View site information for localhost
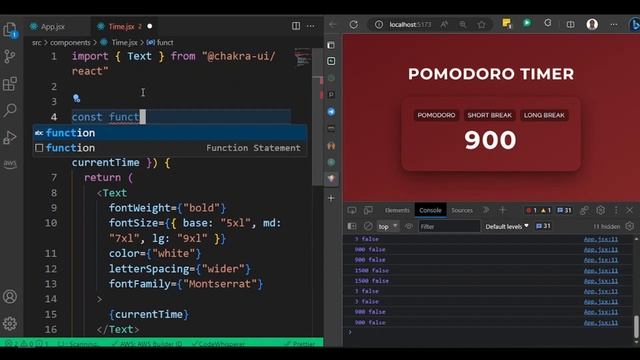This screenshot has width=640, height=360. click(379, 24)
